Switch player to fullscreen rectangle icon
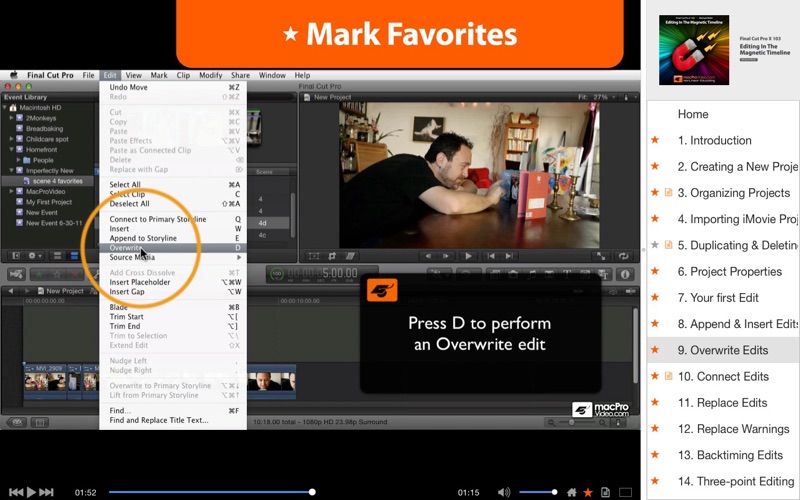 626,492
